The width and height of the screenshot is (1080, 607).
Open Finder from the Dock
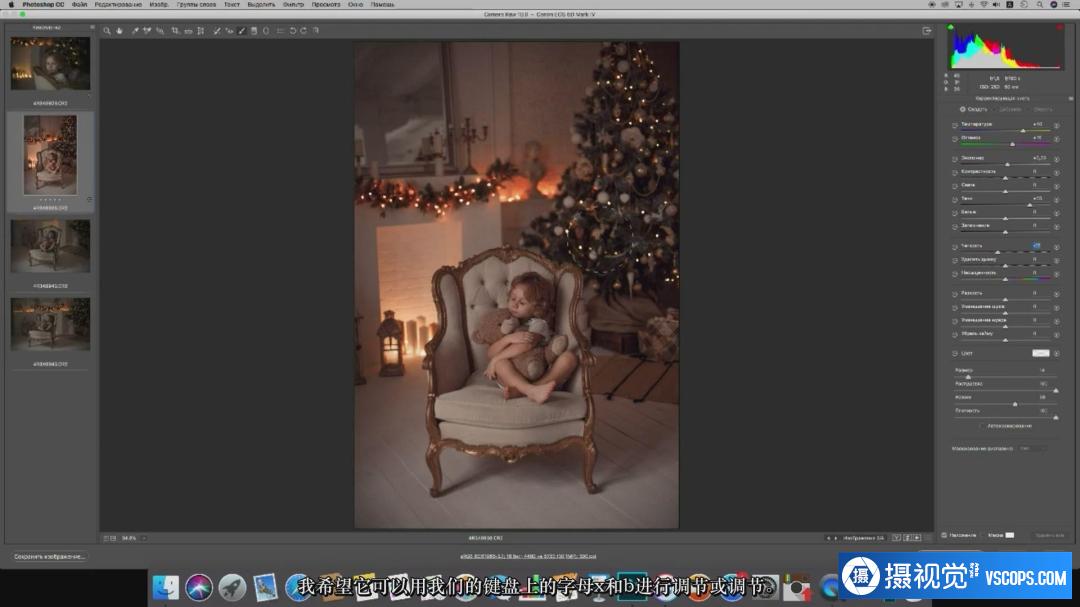[165, 588]
